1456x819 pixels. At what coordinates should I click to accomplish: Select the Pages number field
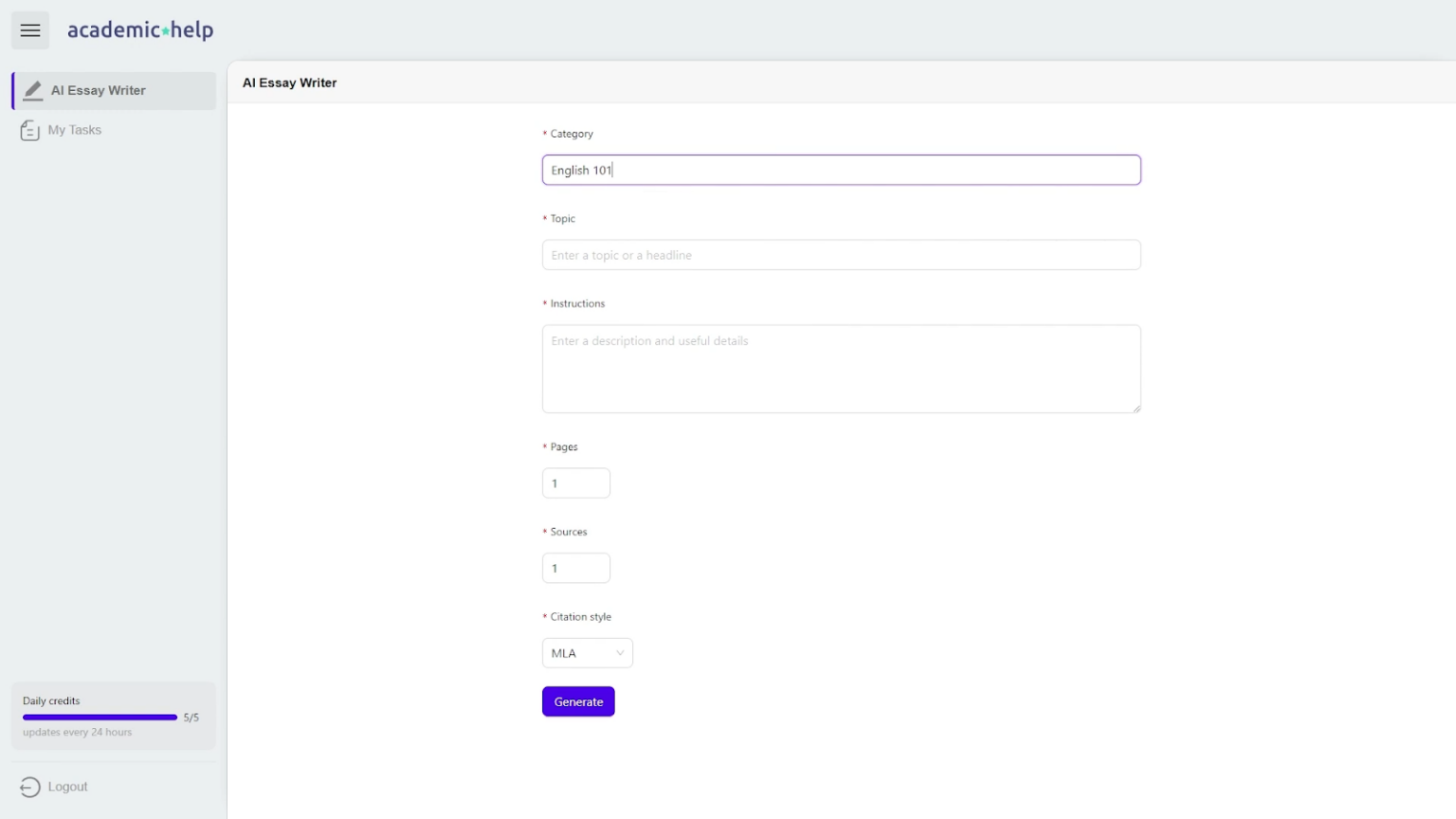(576, 483)
